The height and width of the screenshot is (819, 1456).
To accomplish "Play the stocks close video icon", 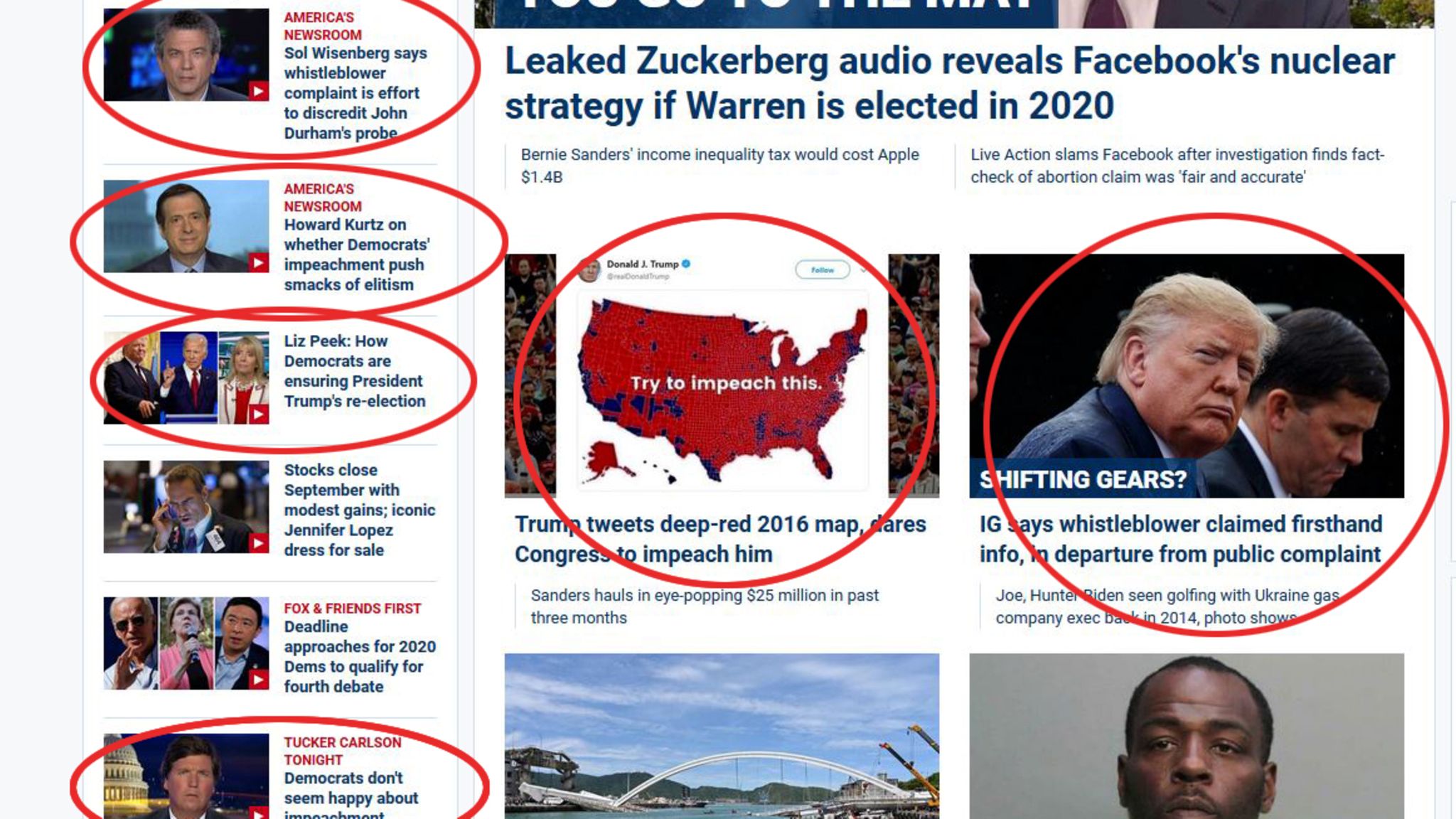I will pos(259,543).
